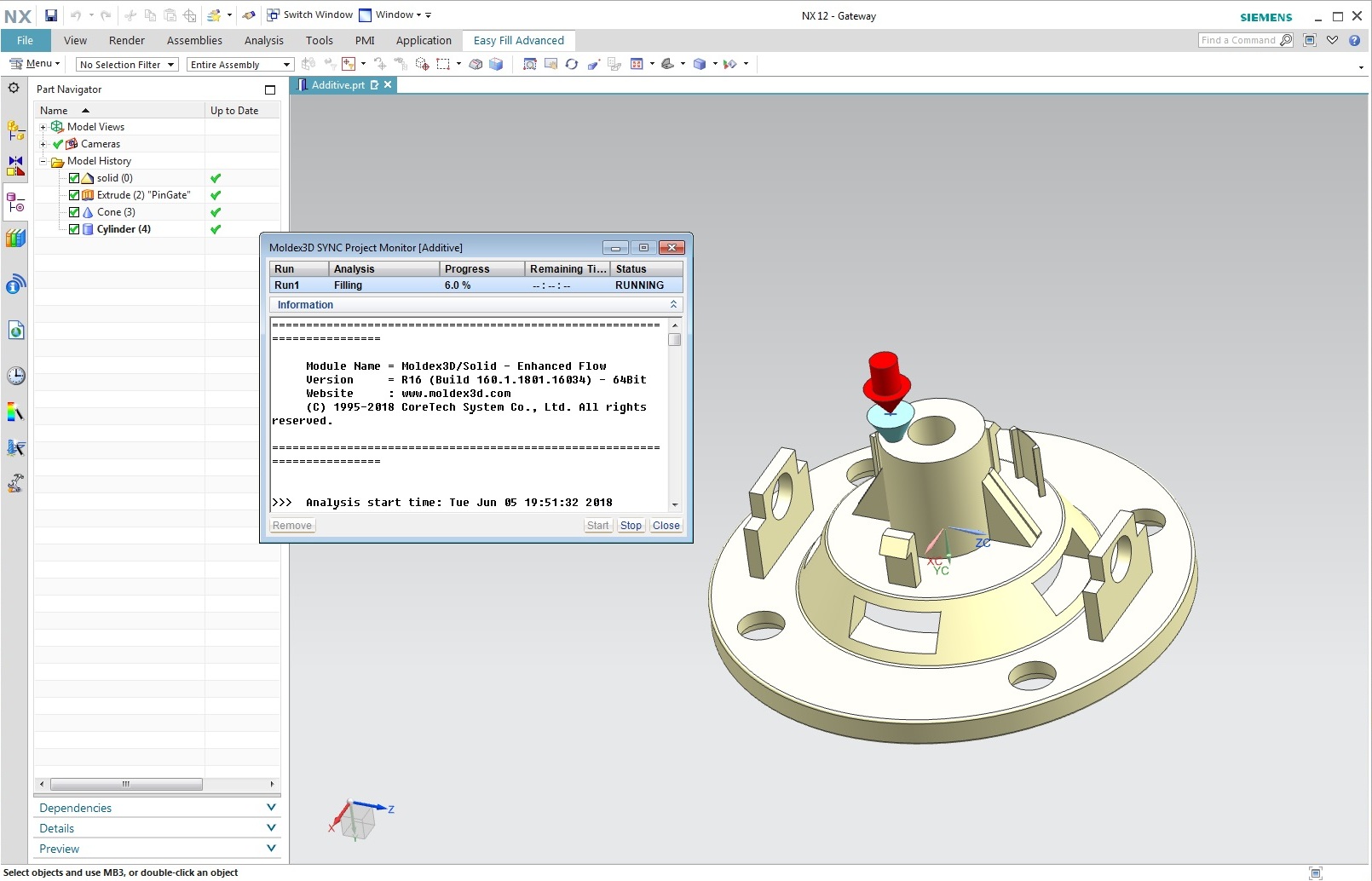Click the Edit Section eraser-like icon

(594, 64)
